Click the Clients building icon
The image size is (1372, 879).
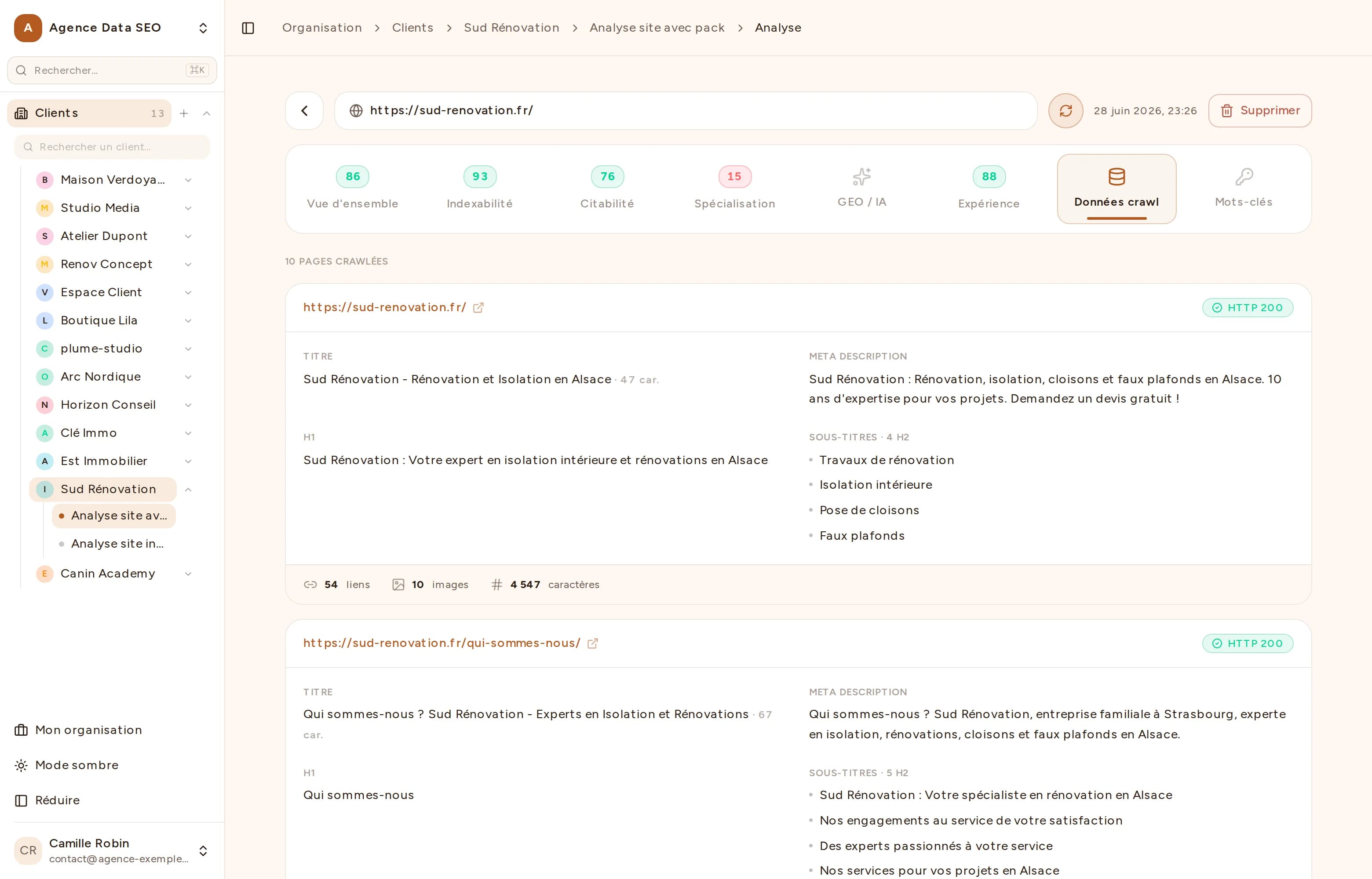[21, 113]
